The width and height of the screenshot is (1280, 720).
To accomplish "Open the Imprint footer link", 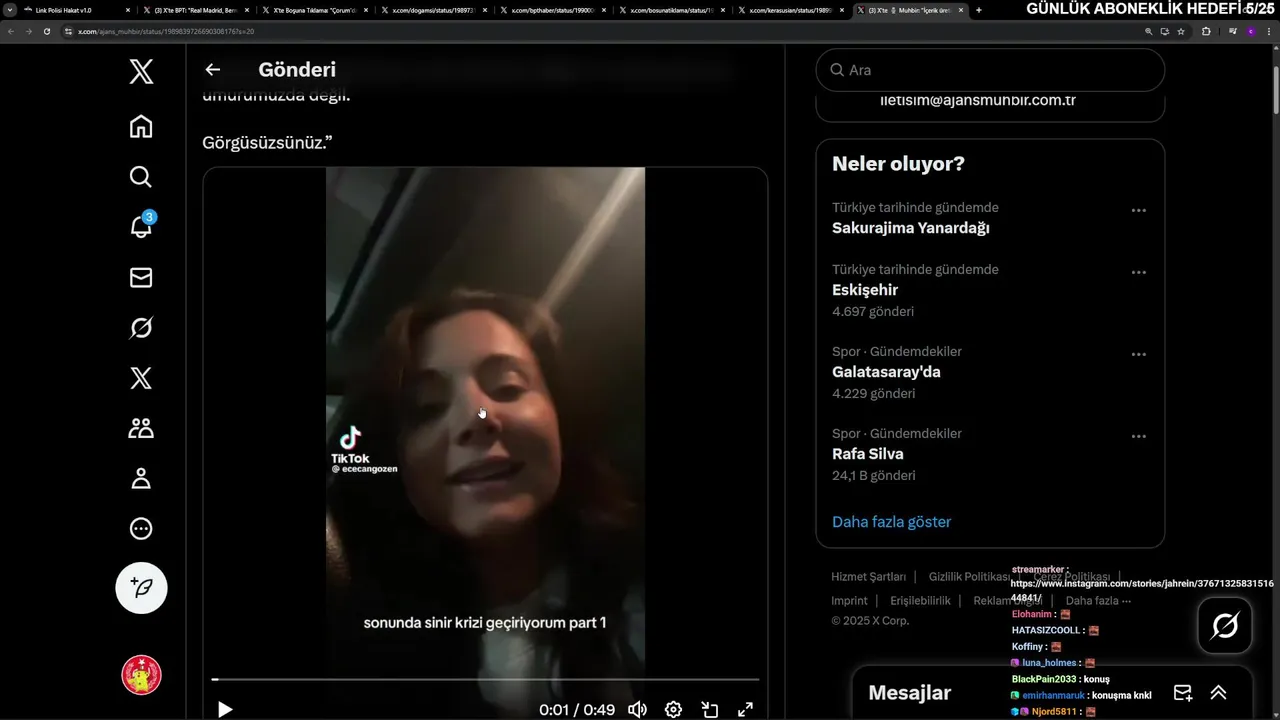I will coord(849,601).
